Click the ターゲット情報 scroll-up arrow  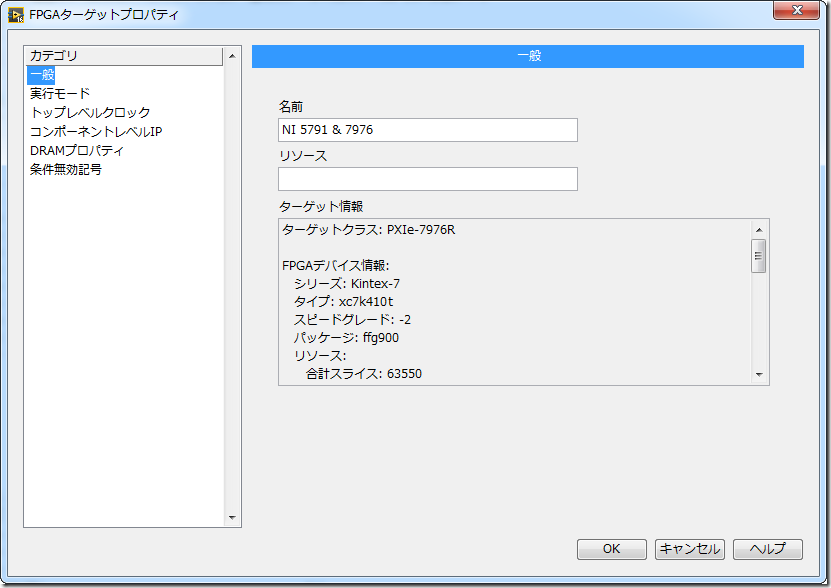[759, 230]
